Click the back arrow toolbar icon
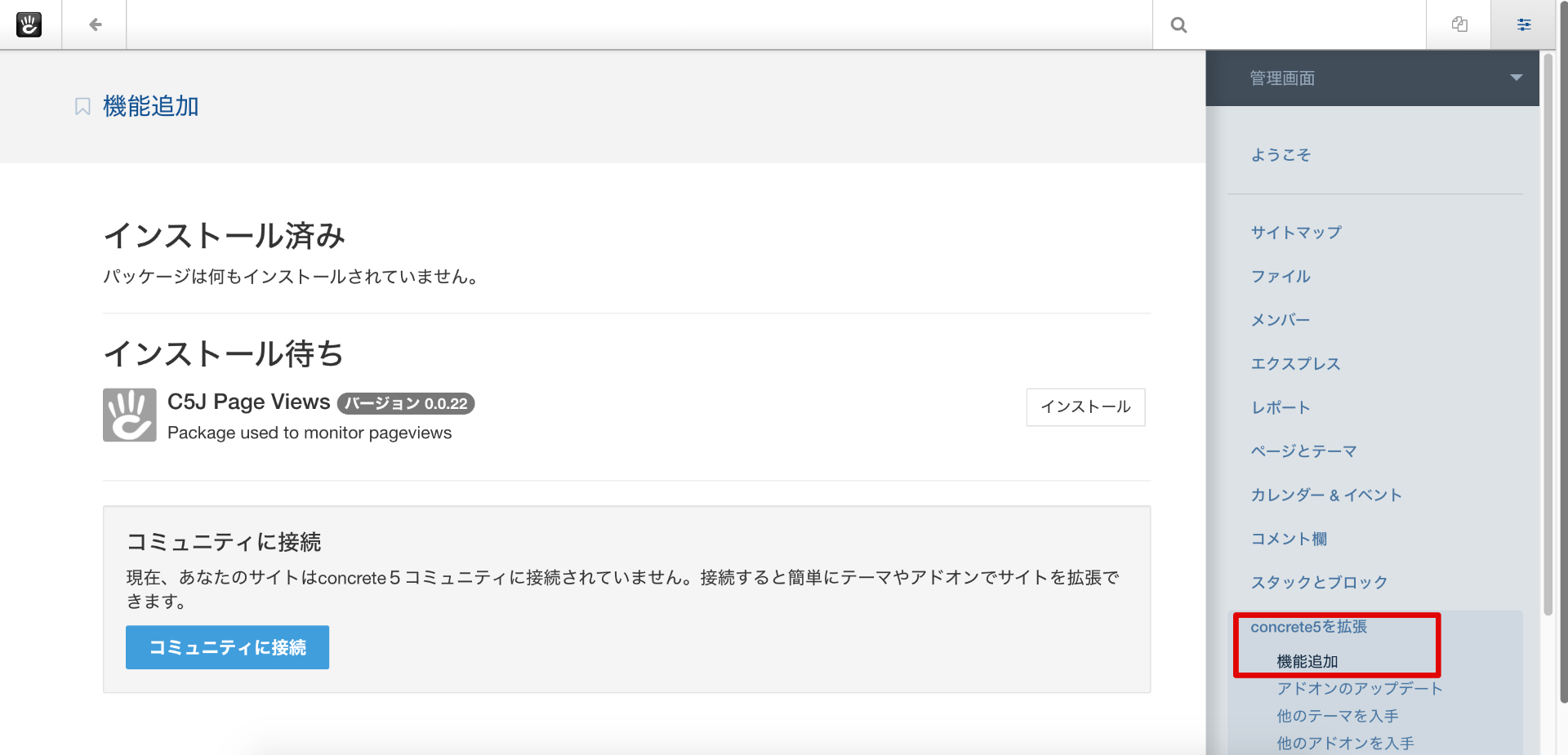 tap(95, 24)
